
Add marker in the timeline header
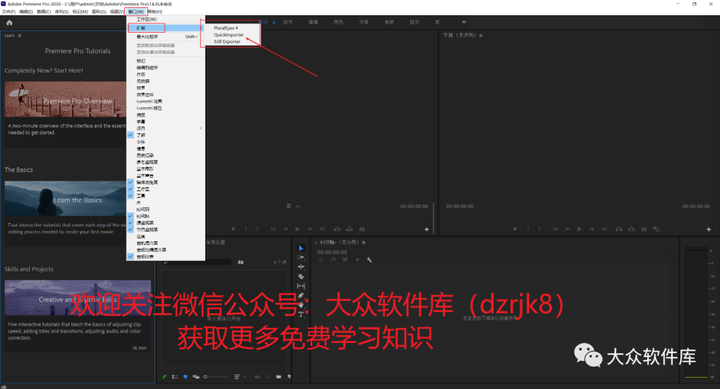point(357,260)
